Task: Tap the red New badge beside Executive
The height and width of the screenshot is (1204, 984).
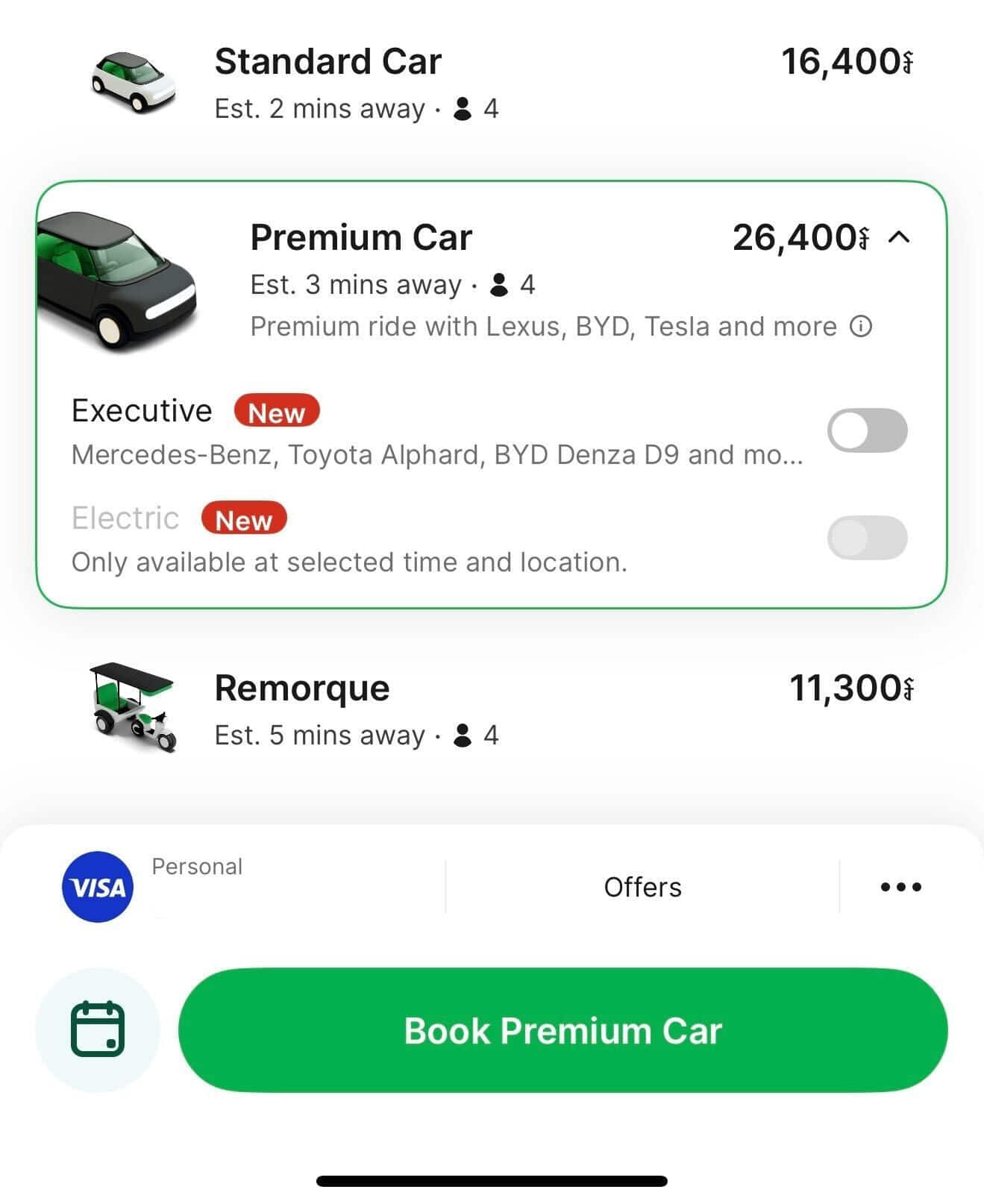Action: click(x=277, y=412)
